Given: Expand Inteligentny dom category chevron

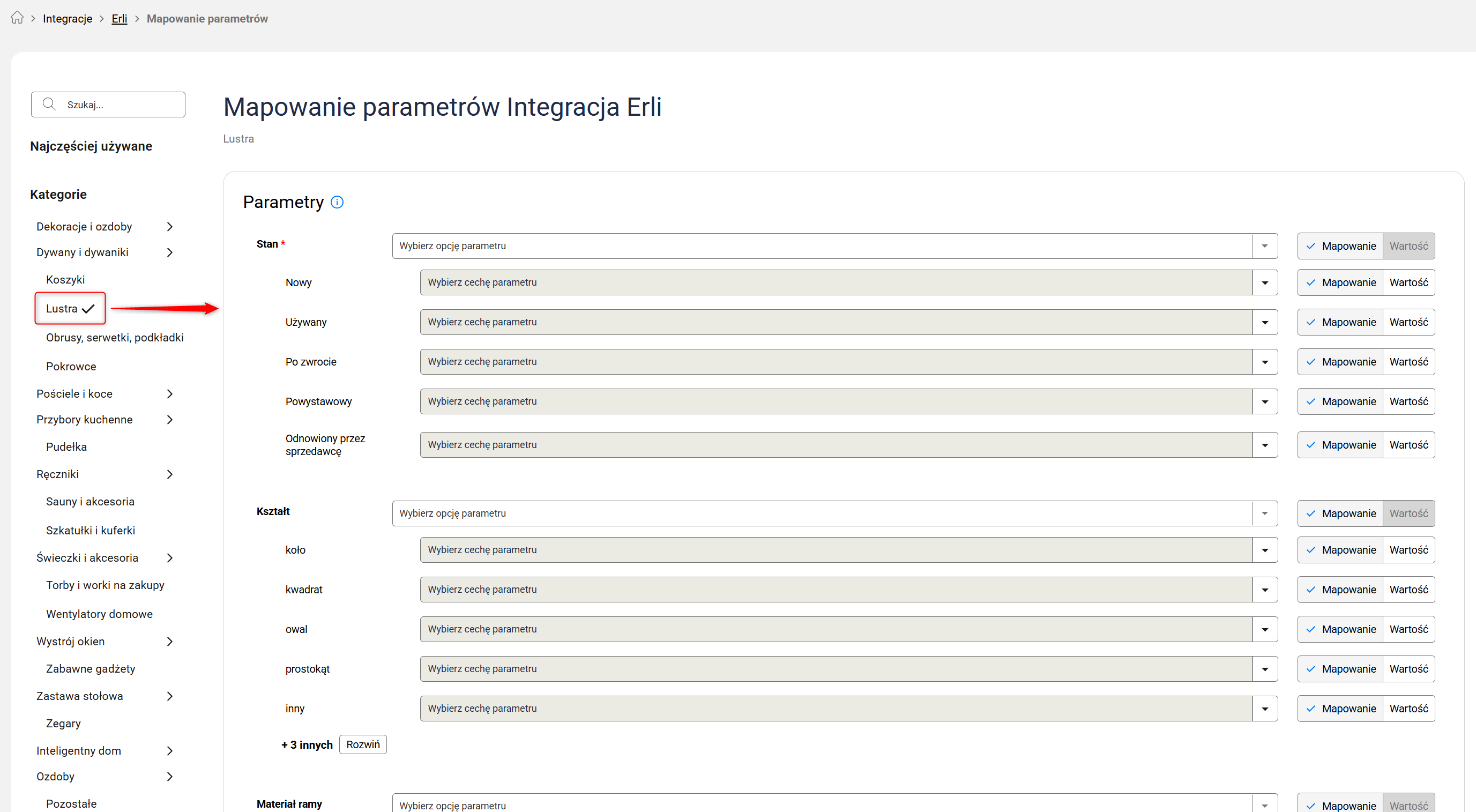Looking at the screenshot, I should pyautogui.click(x=169, y=751).
